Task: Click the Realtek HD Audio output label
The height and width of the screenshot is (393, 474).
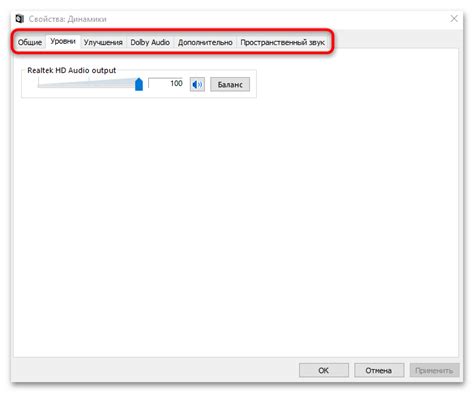Action: 72,70
